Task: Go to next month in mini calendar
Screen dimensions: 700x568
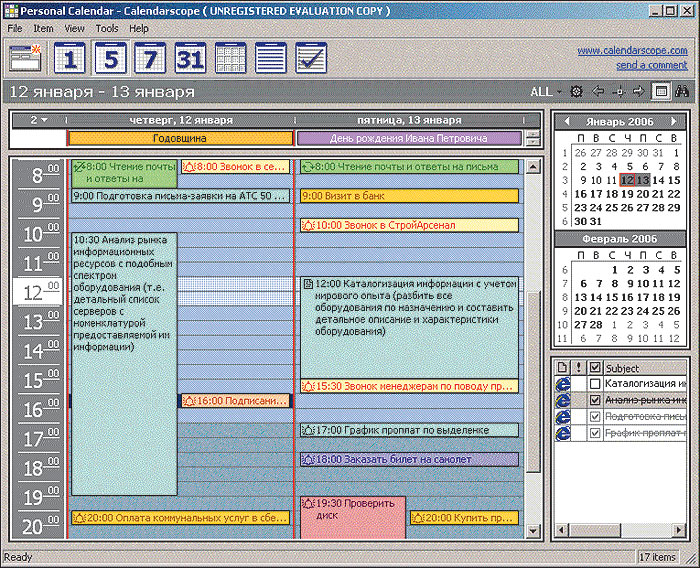Action: 674,121
